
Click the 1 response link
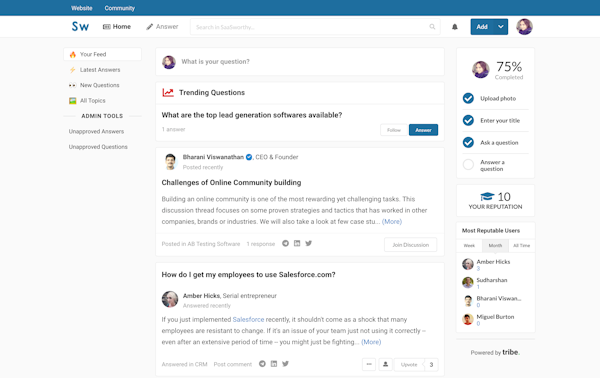(261, 244)
